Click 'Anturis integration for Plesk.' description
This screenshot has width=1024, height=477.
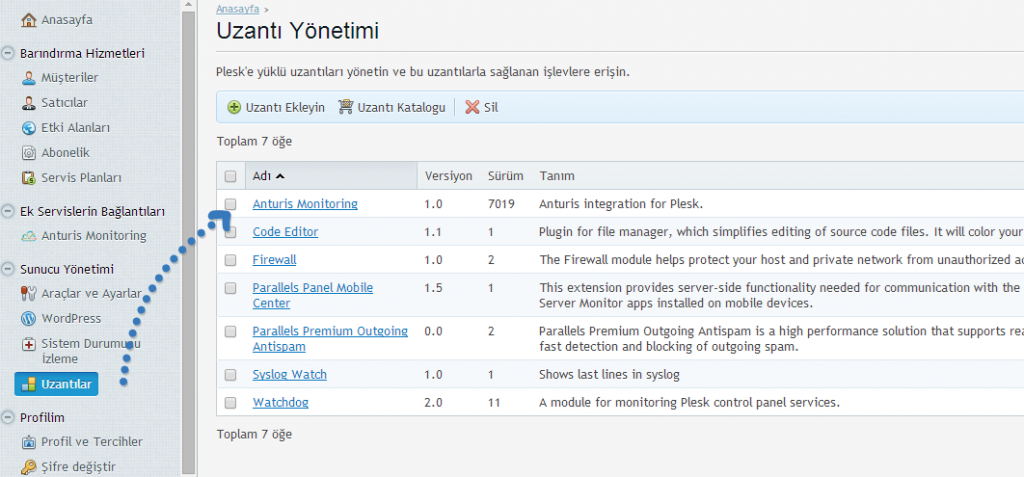click(x=620, y=204)
